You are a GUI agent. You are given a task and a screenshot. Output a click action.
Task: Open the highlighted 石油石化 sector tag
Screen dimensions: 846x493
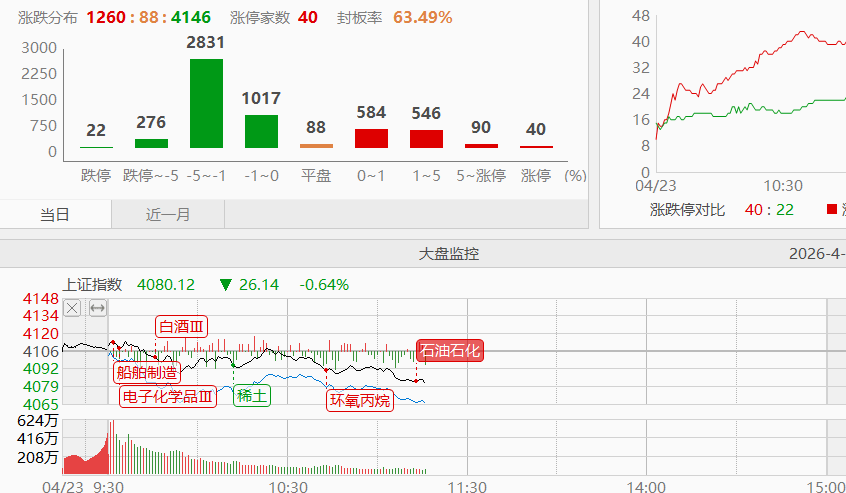[450, 350]
